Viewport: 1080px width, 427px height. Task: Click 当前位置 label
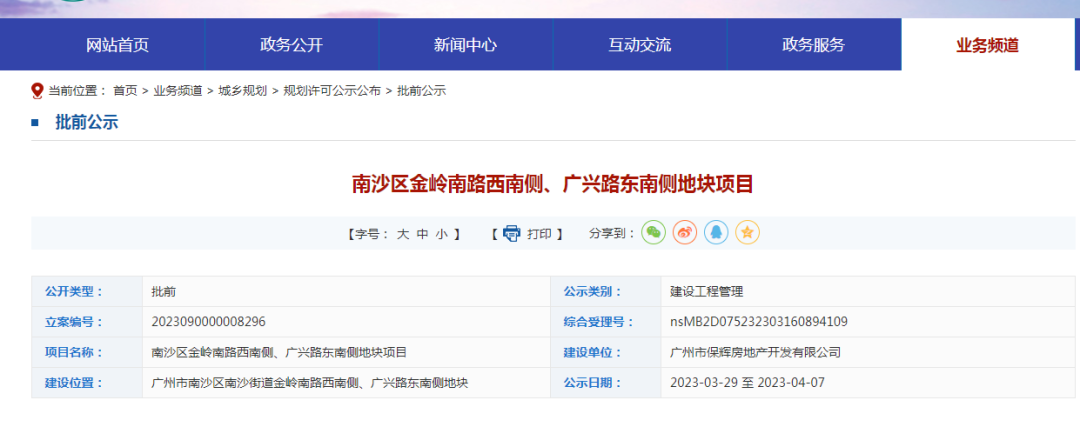[77, 91]
